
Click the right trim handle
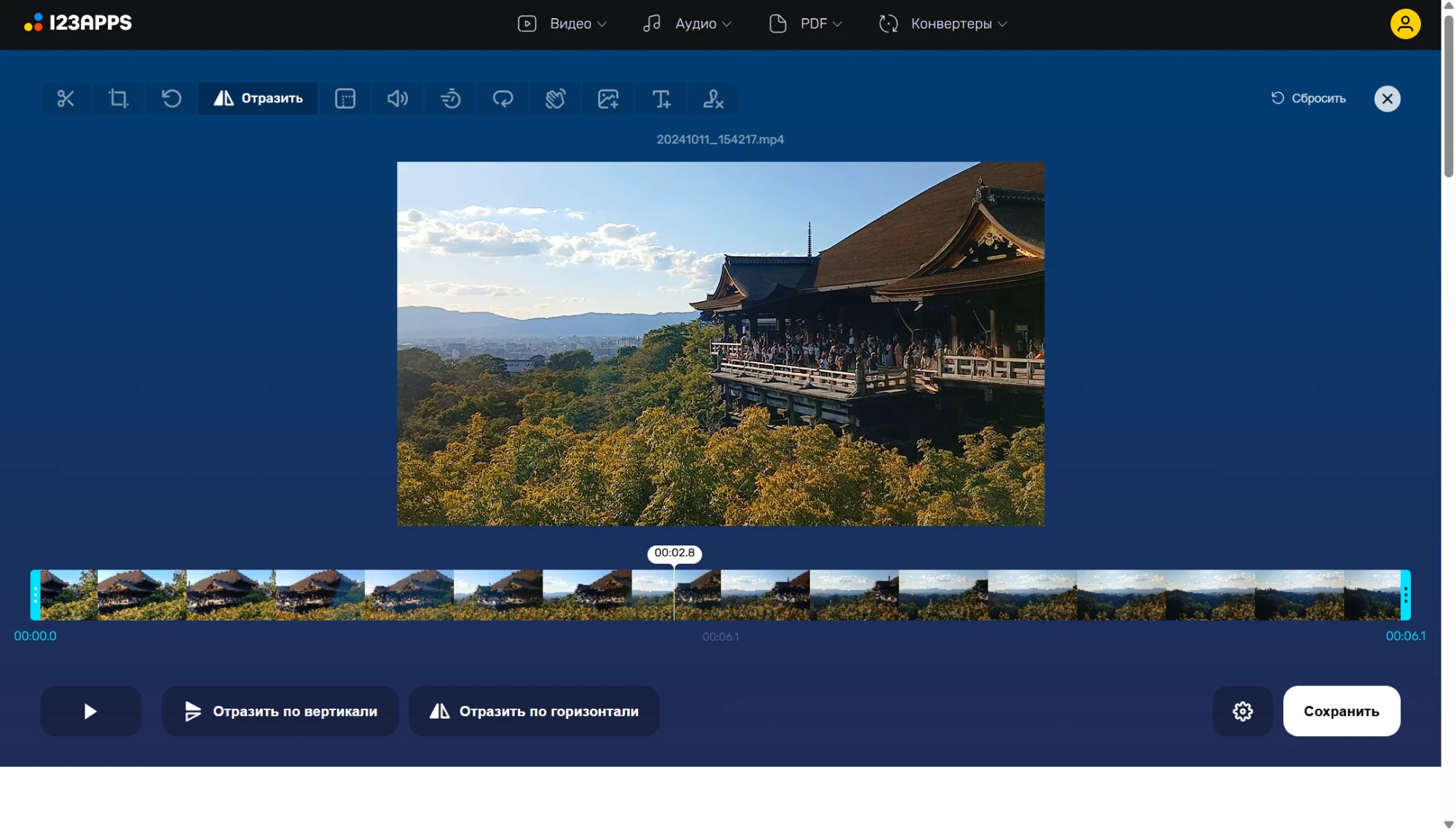pos(1405,595)
